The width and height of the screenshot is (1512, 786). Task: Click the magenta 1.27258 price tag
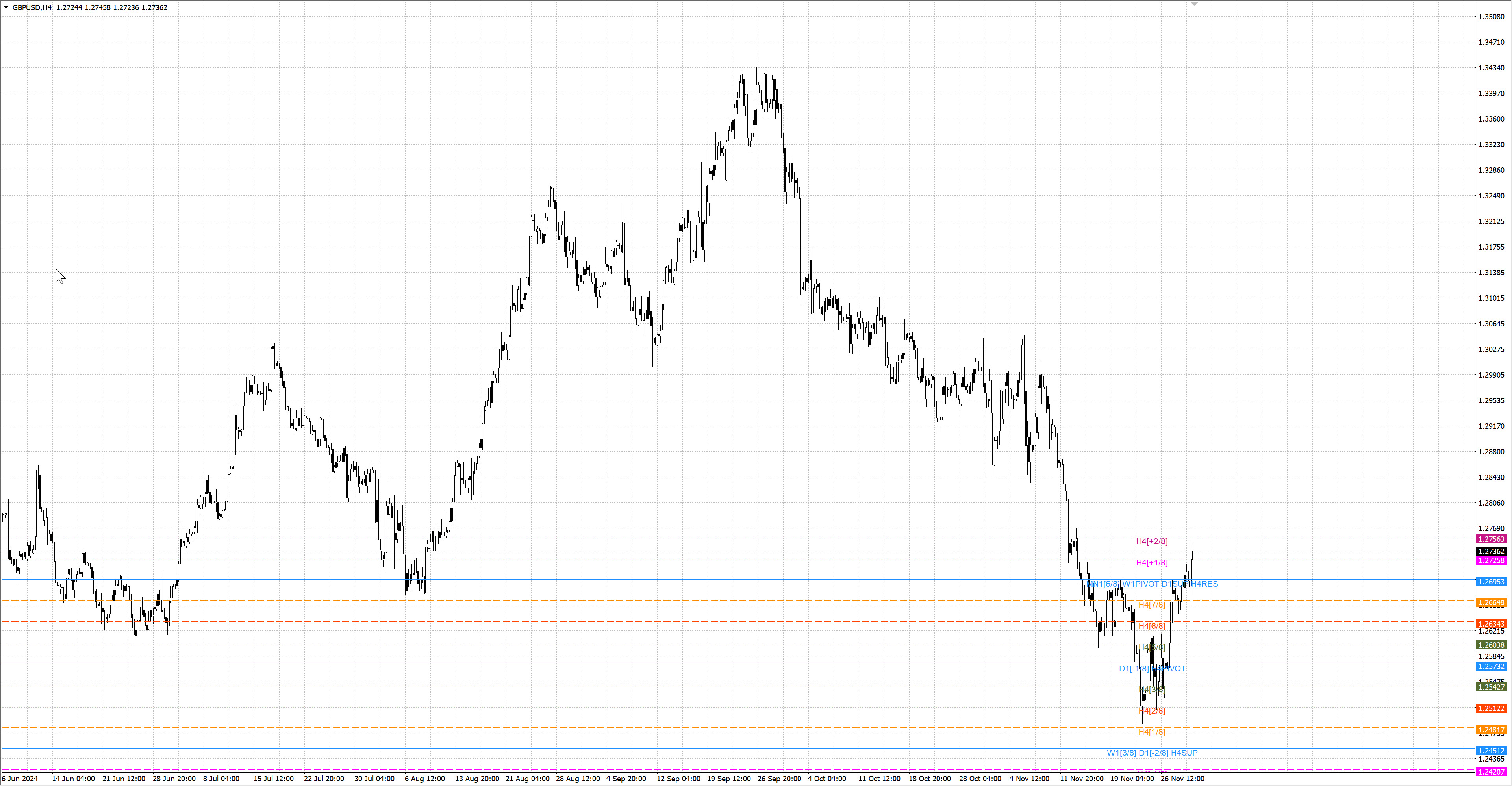click(1491, 561)
